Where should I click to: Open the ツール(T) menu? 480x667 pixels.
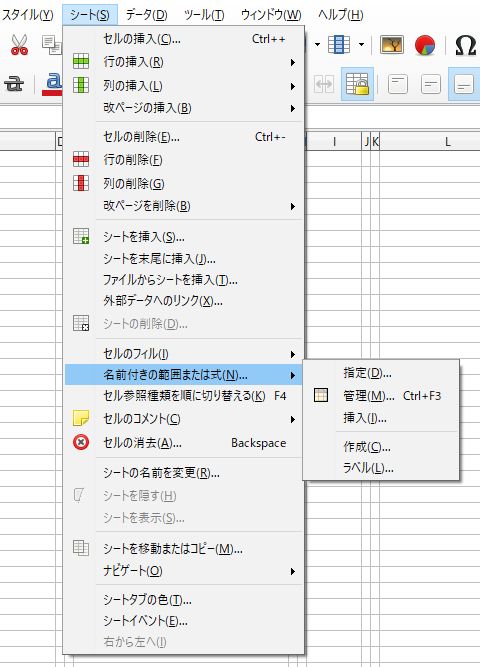tap(204, 15)
